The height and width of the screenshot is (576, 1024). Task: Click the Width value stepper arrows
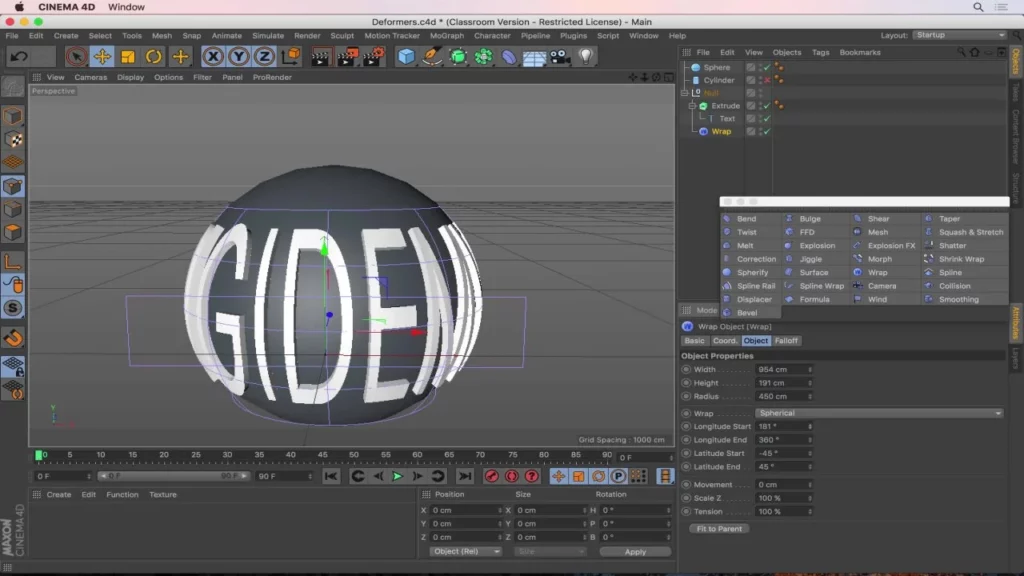tap(810, 370)
